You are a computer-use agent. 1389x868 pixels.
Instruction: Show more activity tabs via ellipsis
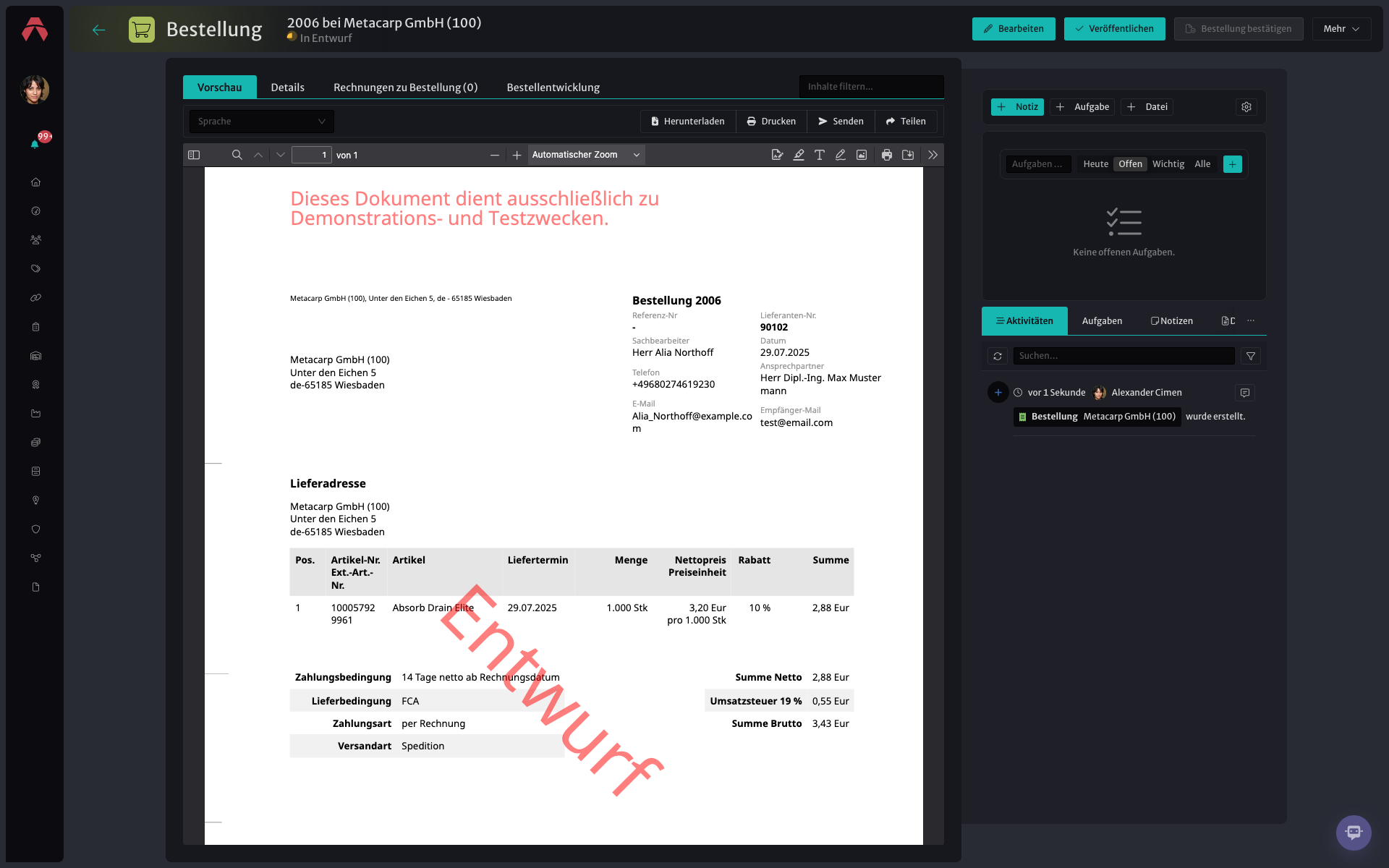(x=1251, y=320)
